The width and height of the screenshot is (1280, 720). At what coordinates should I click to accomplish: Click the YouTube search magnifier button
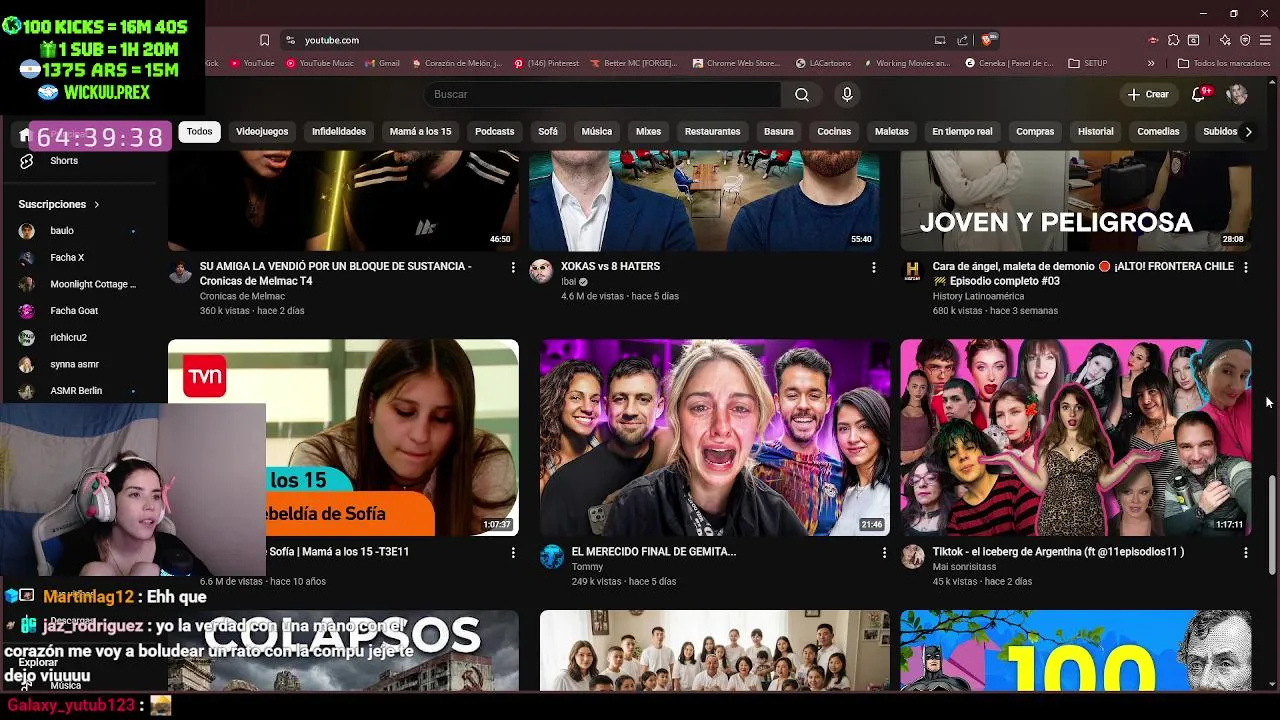coord(802,94)
